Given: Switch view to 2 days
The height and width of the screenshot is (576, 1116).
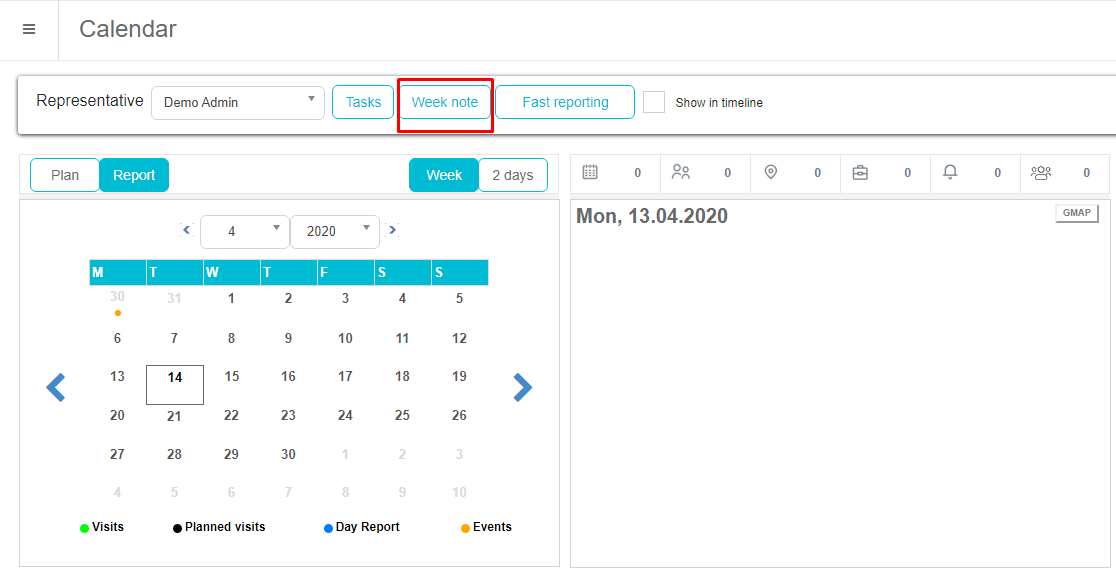Looking at the screenshot, I should pos(512,175).
